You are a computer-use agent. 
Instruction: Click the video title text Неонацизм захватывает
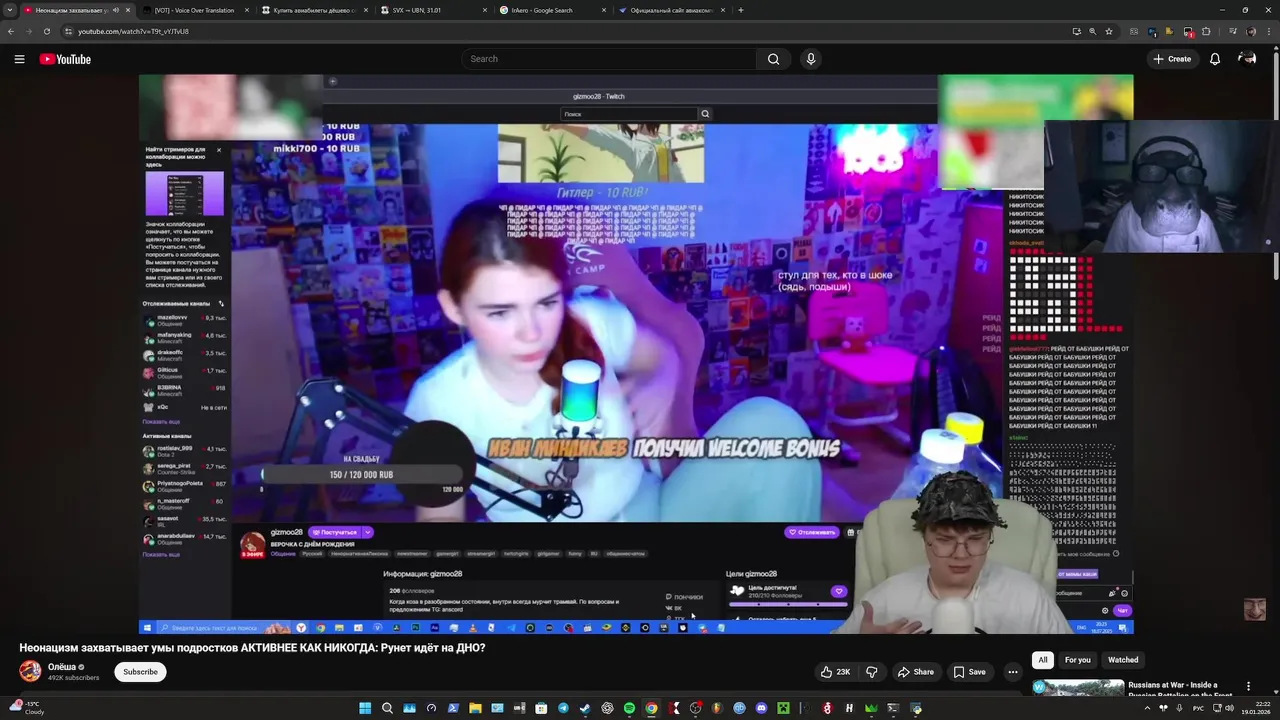252,648
